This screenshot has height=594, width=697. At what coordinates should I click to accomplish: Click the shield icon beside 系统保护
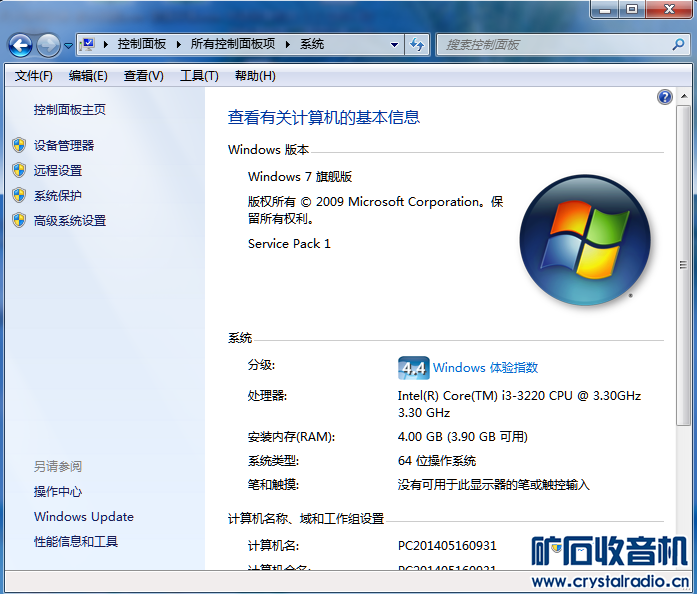(19, 195)
